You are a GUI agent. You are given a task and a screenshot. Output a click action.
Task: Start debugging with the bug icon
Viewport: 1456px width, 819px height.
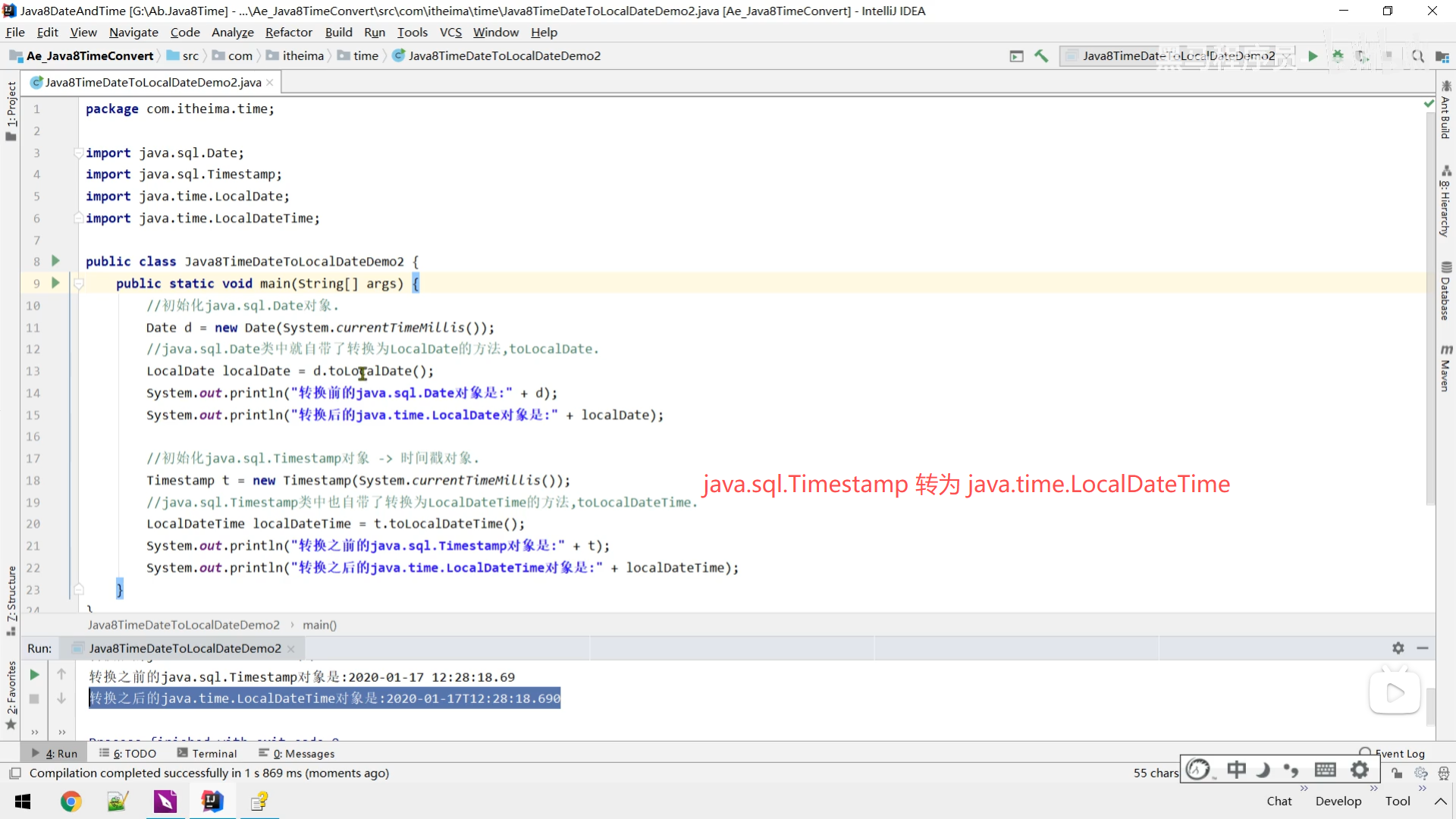coord(1338,56)
